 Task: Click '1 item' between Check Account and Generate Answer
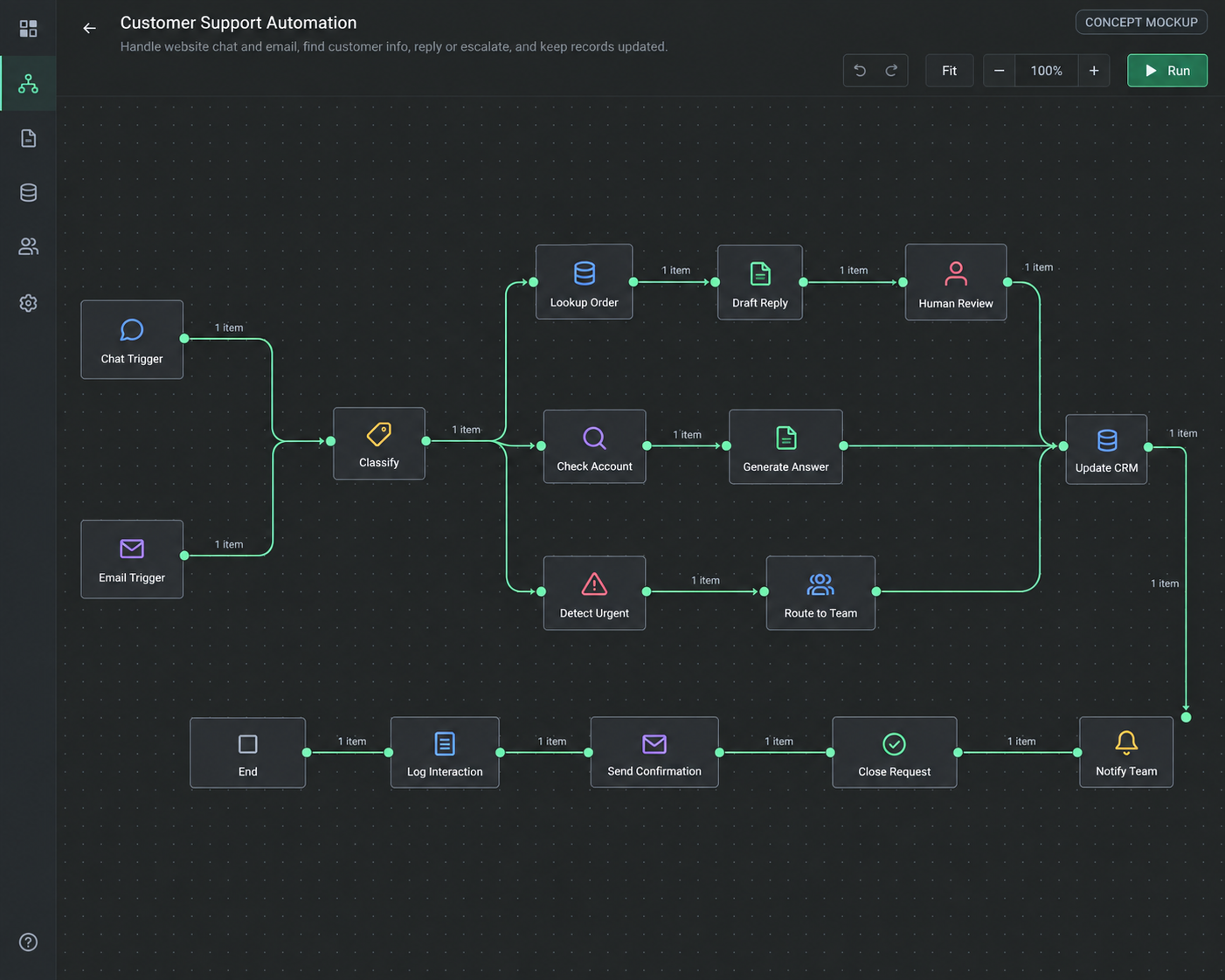(688, 435)
